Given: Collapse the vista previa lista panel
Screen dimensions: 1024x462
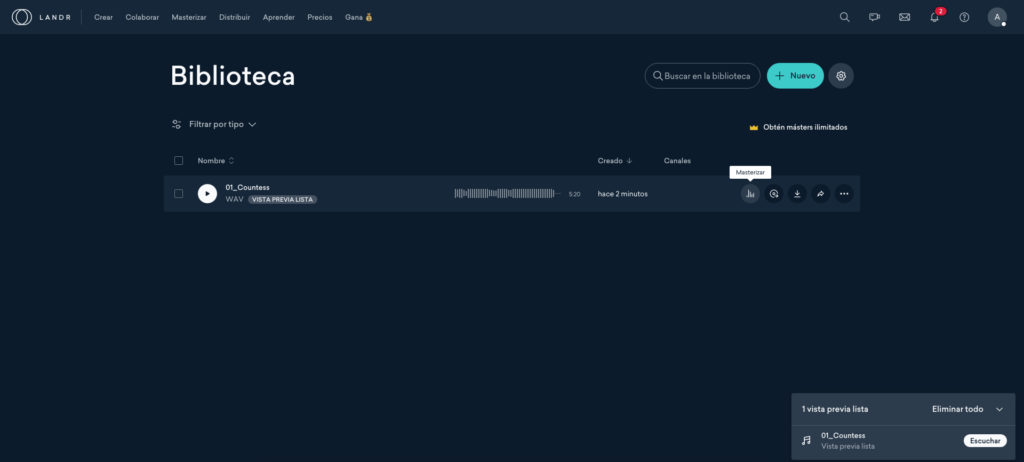Looking at the screenshot, I should (998, 409).
